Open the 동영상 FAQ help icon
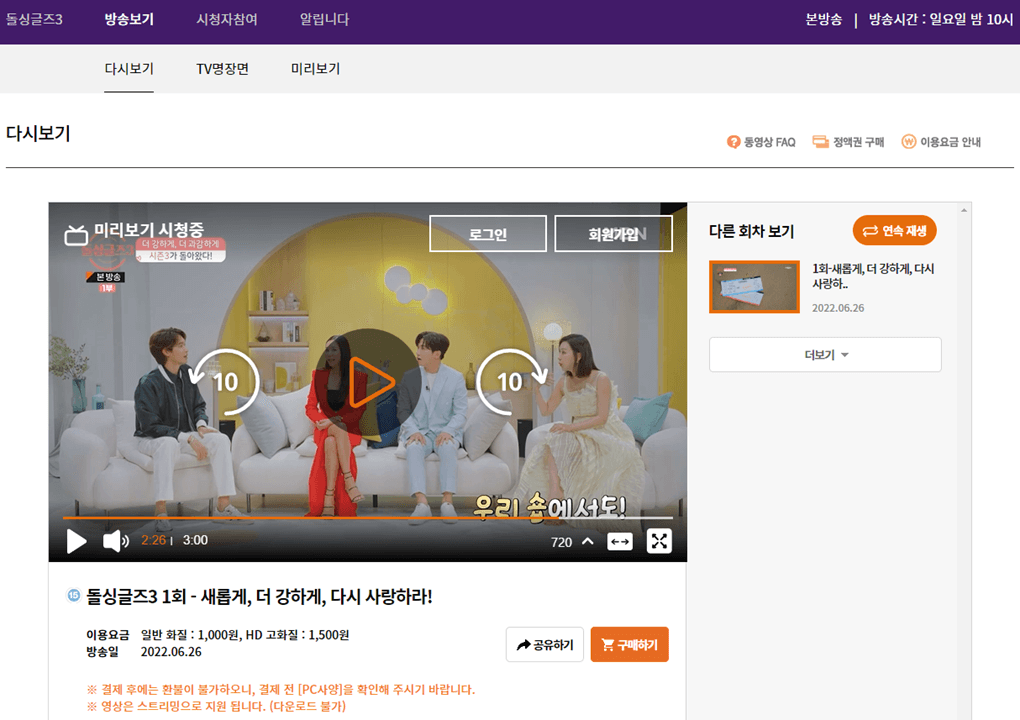The height and width of the screenshot is (720, 1020). point(760,141)
